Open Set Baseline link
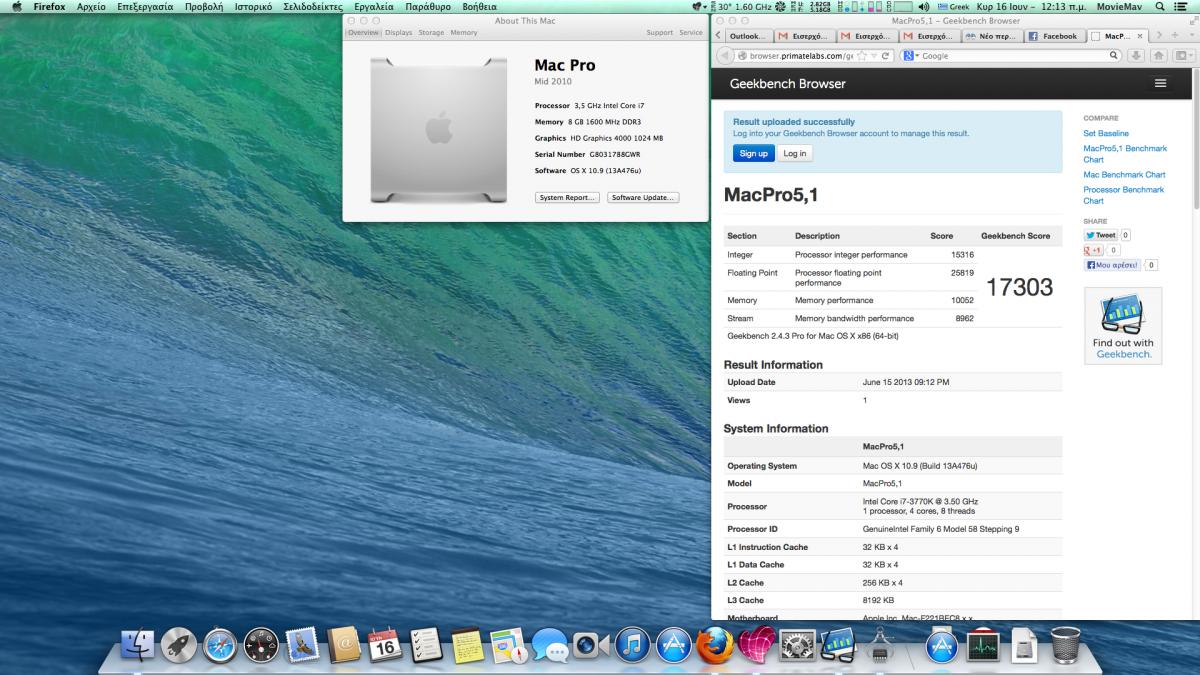This screenshot has width=1200, height=675. click(x=1106, y=133)
